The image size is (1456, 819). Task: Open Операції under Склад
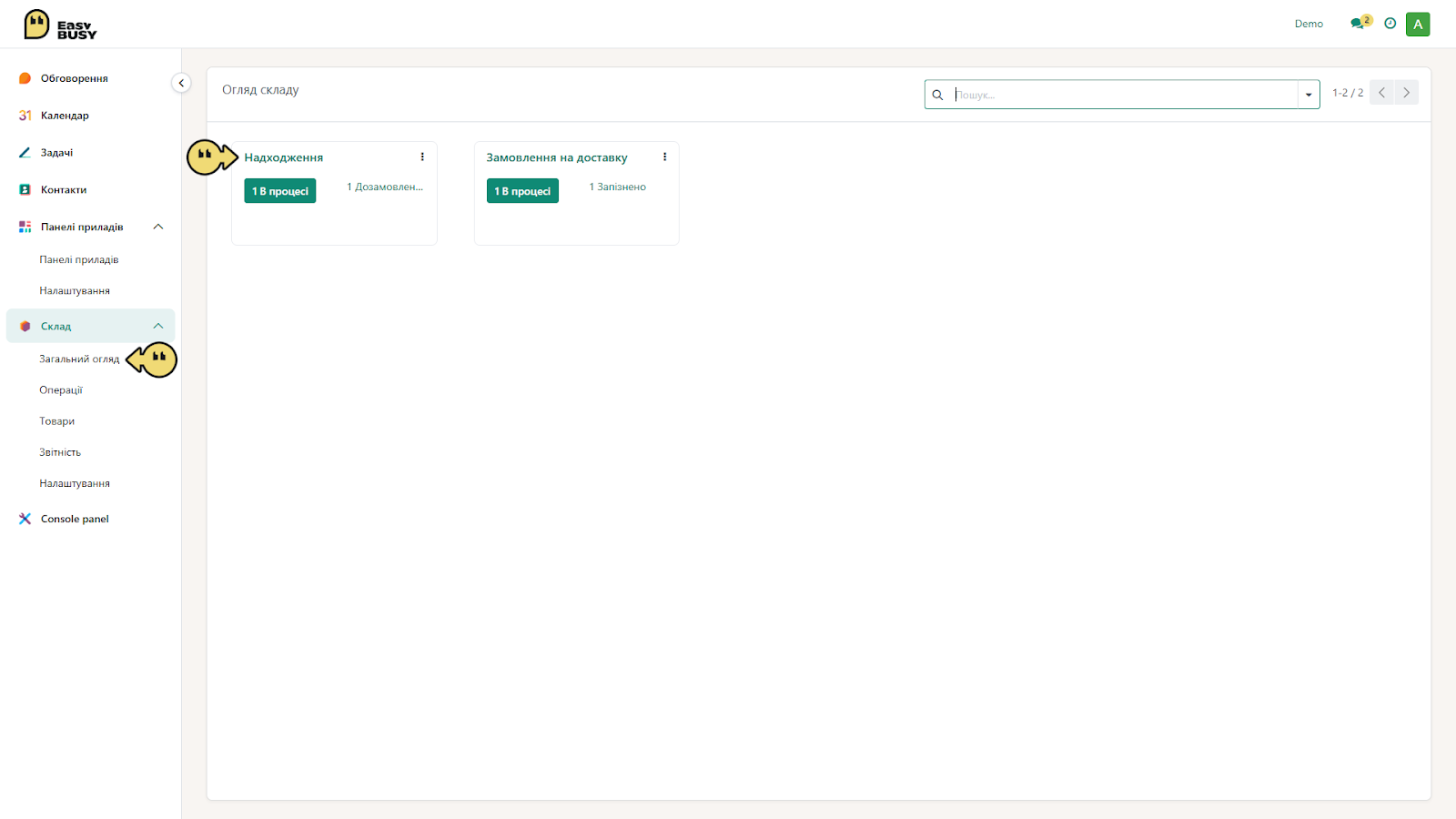(x=61, y=389)
